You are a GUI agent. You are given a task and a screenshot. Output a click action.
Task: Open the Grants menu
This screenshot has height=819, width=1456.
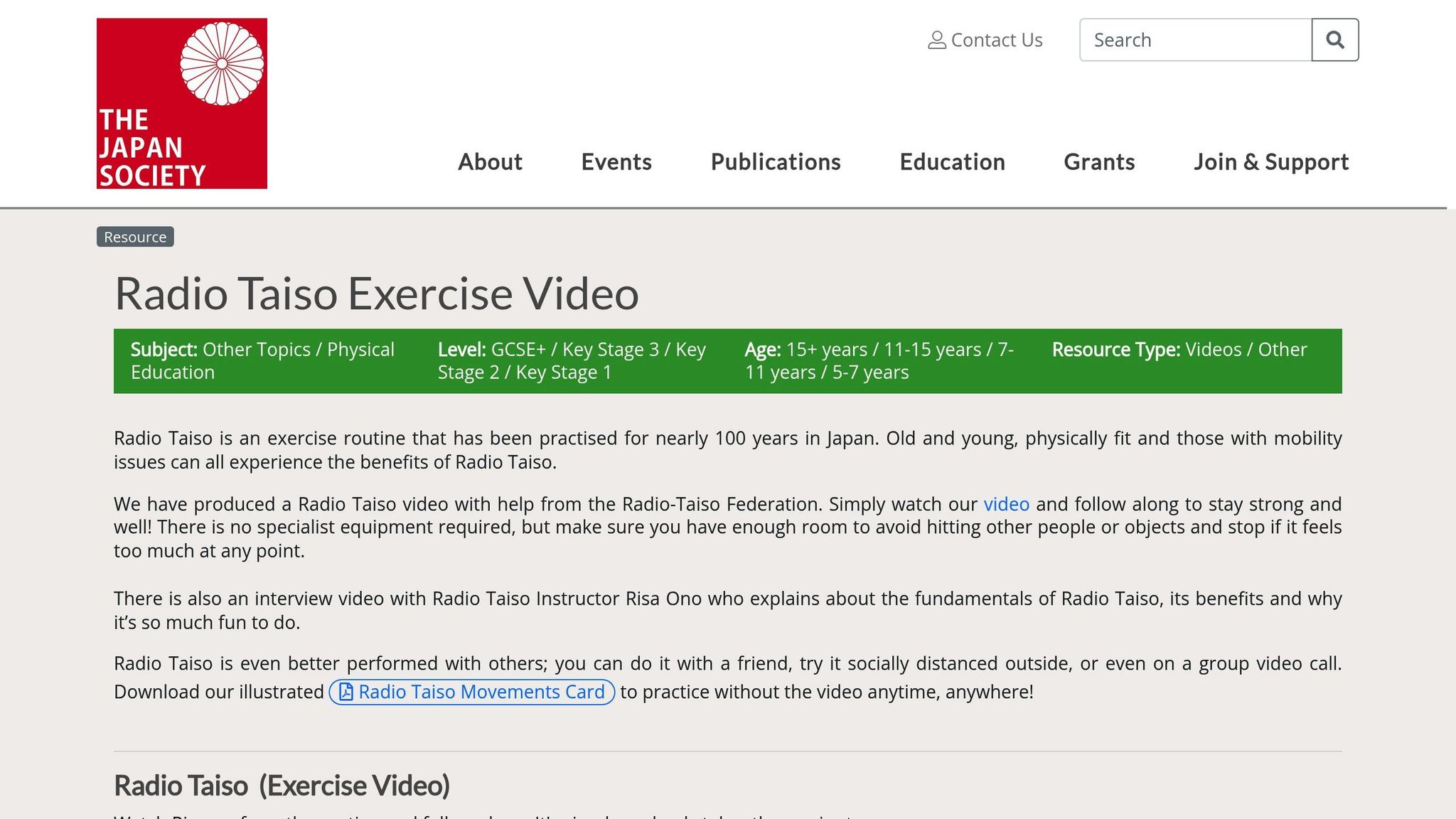click(x=1099, y=162)
